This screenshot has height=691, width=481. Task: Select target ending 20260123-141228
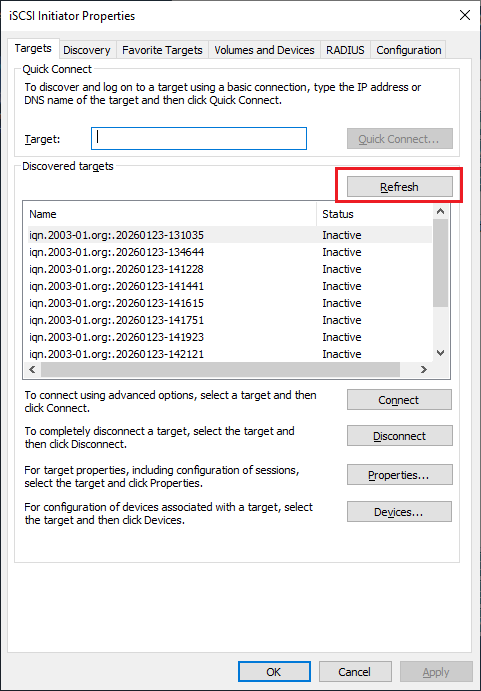[x=229, y=269]
